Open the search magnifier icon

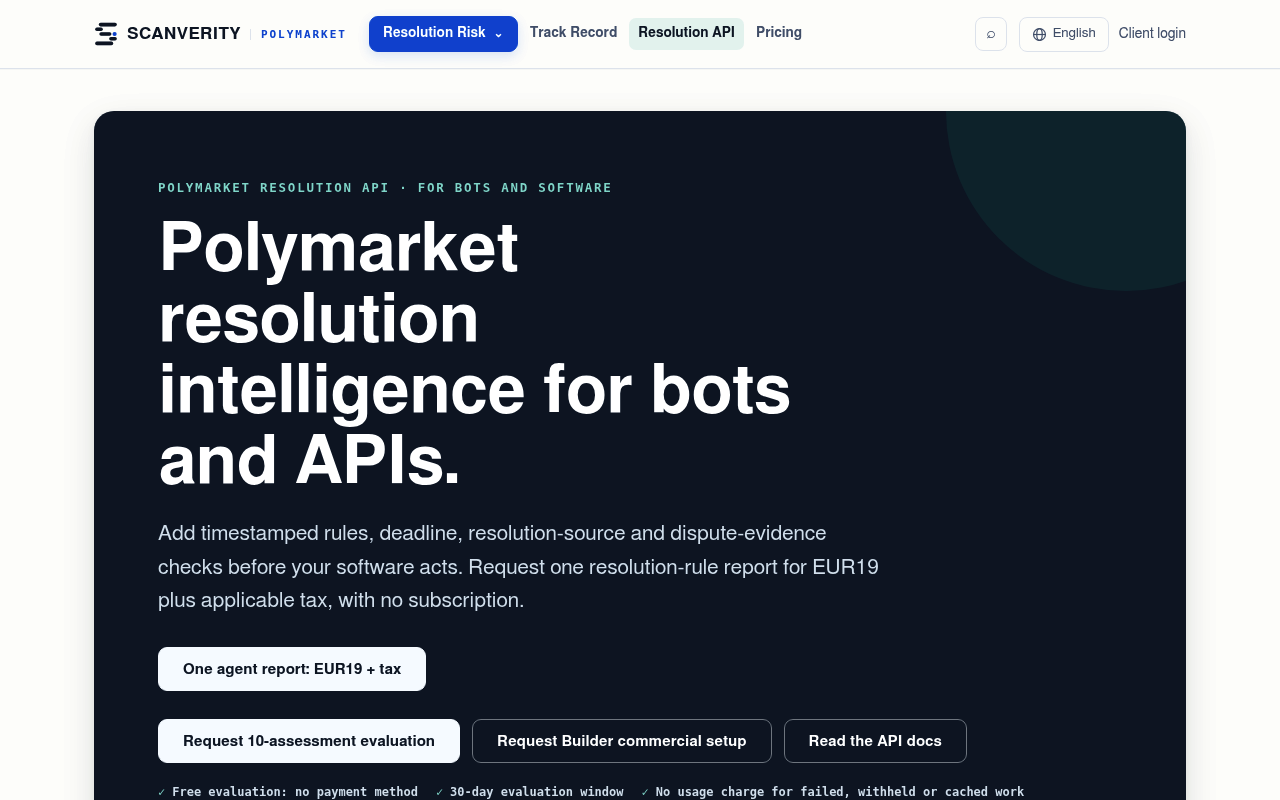[x=991, y=34]
